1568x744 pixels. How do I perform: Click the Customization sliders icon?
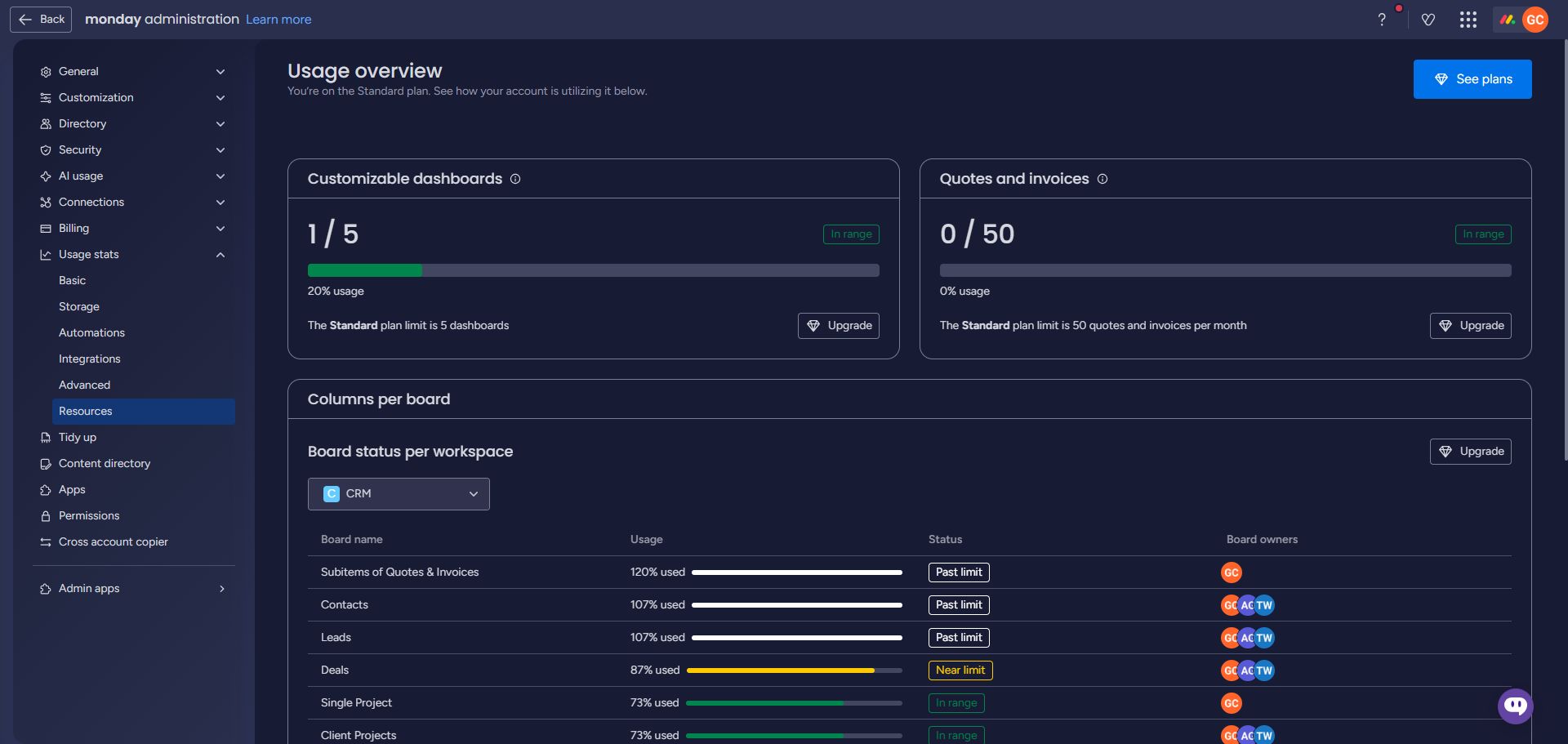[46, 98]
